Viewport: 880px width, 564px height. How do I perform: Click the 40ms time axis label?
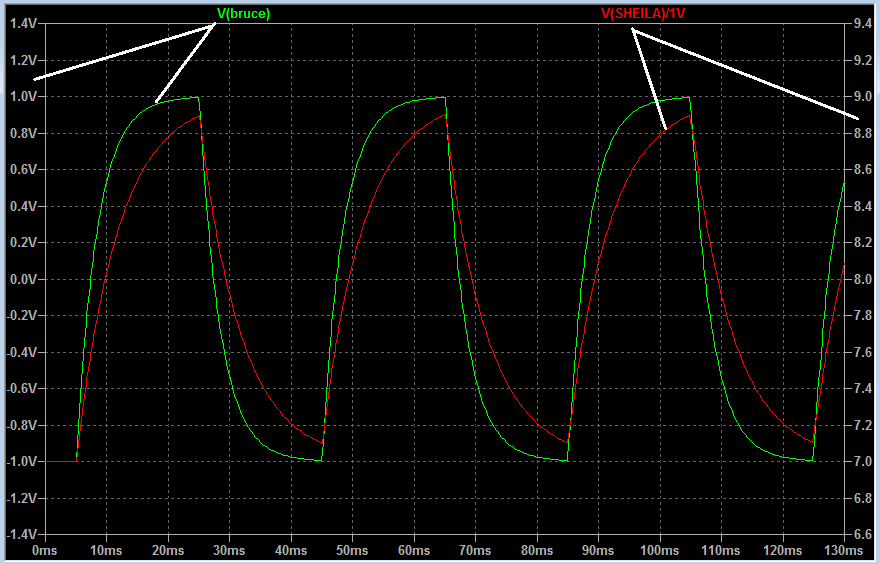click(x=291, y=551)
